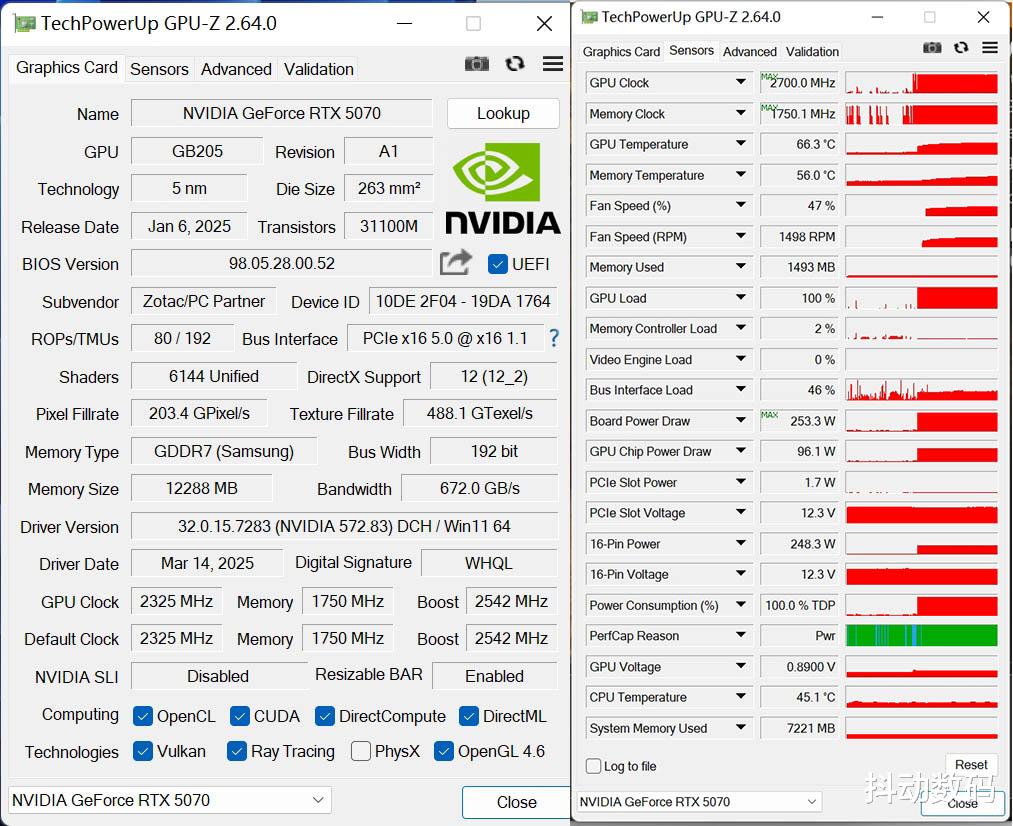Image resolution: width=1013 pixels, height=826 pixels.
Task: Switch to Graphics Card tab in the Sensors window
Action: (621, 52)
